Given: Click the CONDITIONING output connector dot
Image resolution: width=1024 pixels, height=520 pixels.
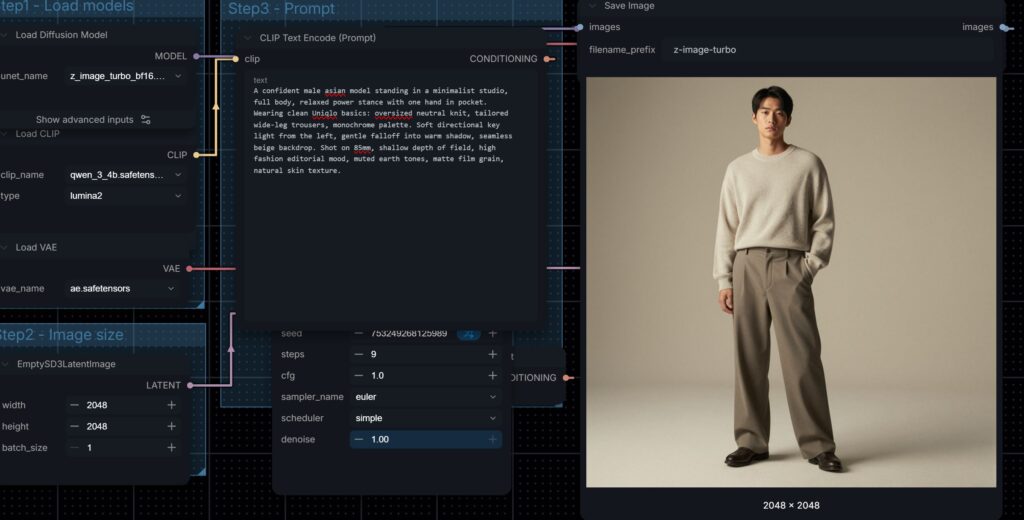Looking at the screenshot, I should point(547,59).
